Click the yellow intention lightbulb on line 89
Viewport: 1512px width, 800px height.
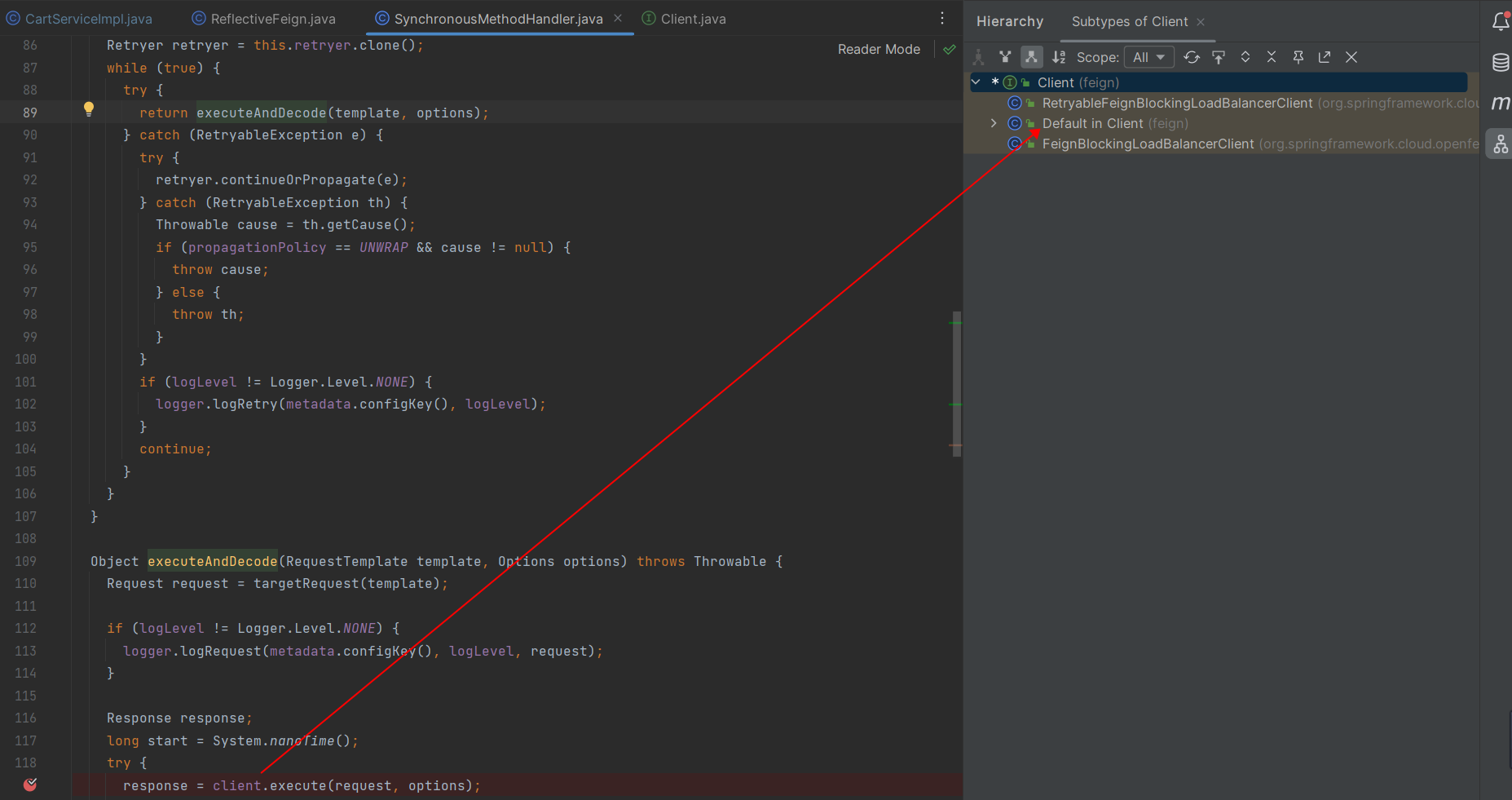click(x=89, y=109)
